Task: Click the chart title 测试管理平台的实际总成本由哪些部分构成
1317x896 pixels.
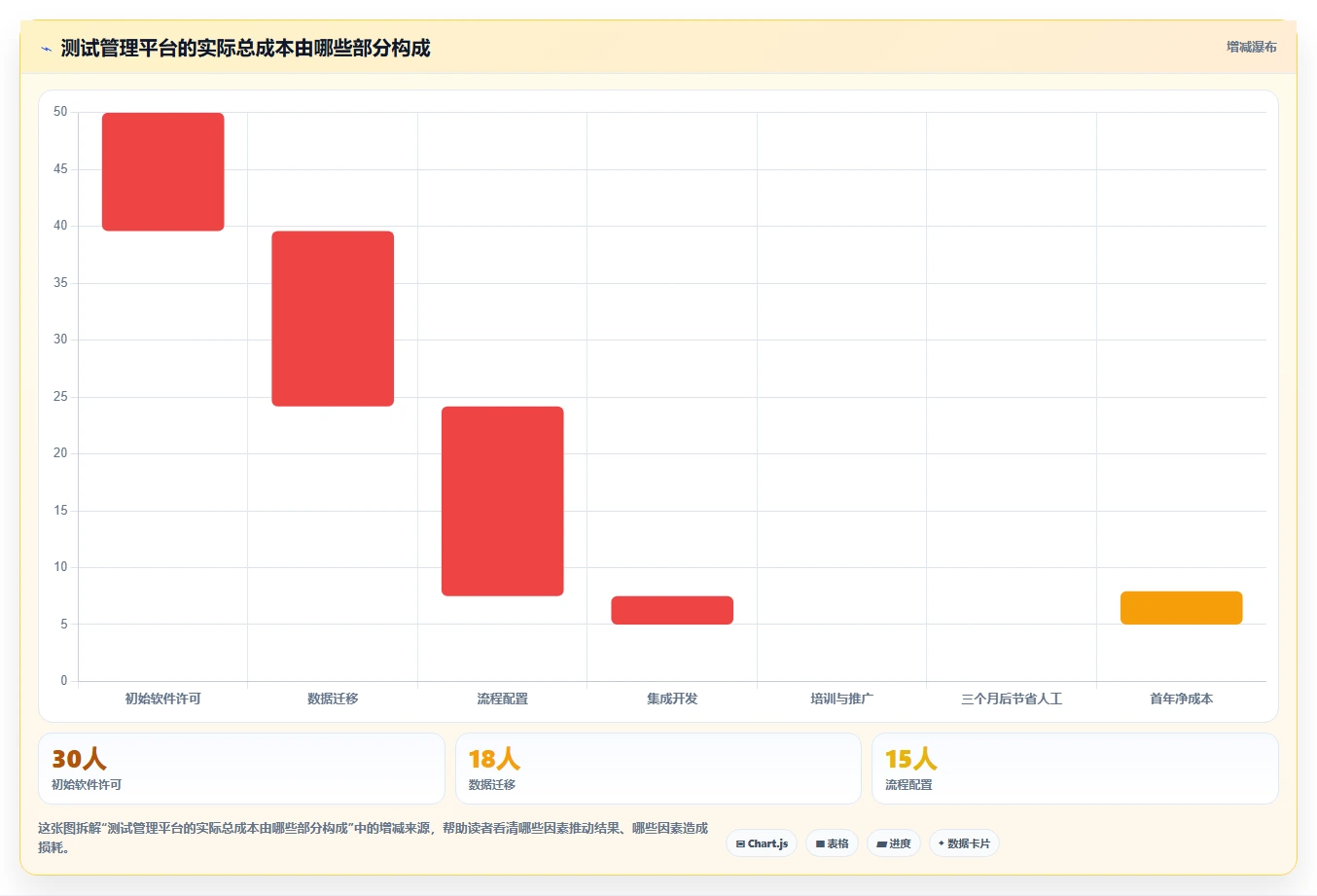Action: tap(245, 49)
